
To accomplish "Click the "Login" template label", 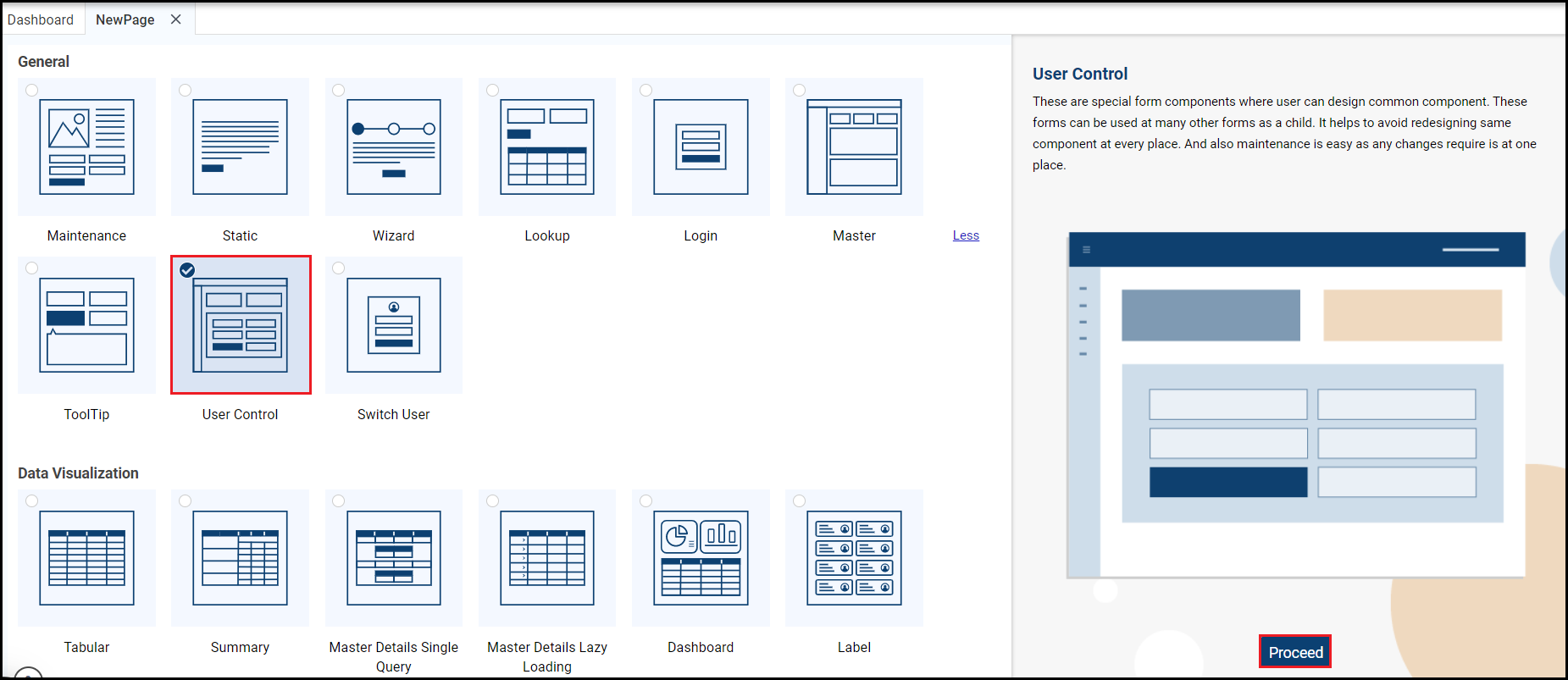I will point(701,236).
